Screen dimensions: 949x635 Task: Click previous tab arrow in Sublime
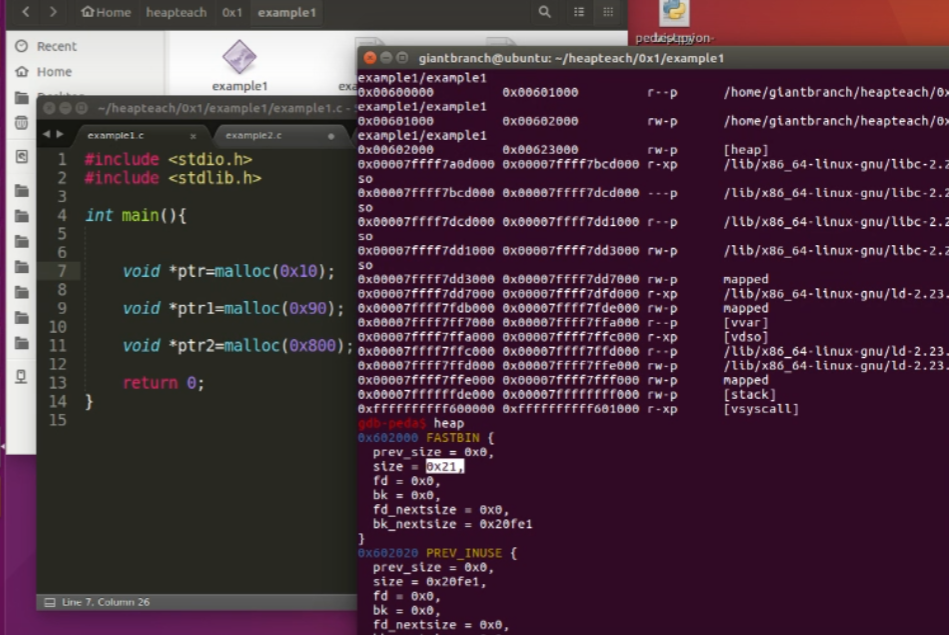click(46, 134)
